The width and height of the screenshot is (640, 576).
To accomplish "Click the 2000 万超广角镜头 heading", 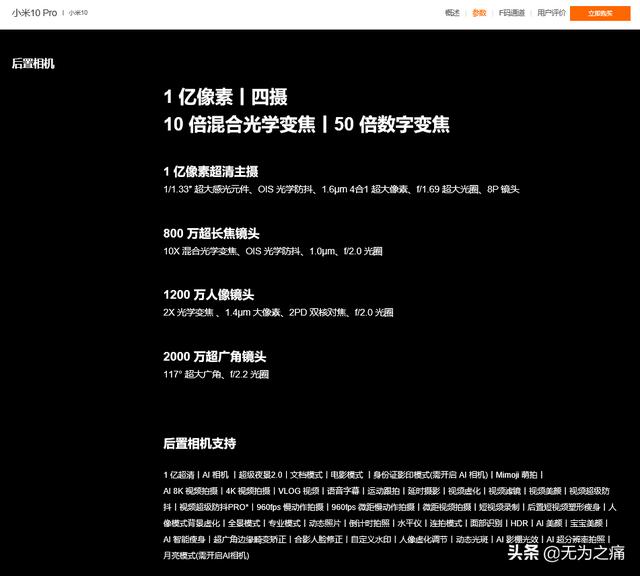I will tap(214, 357).
